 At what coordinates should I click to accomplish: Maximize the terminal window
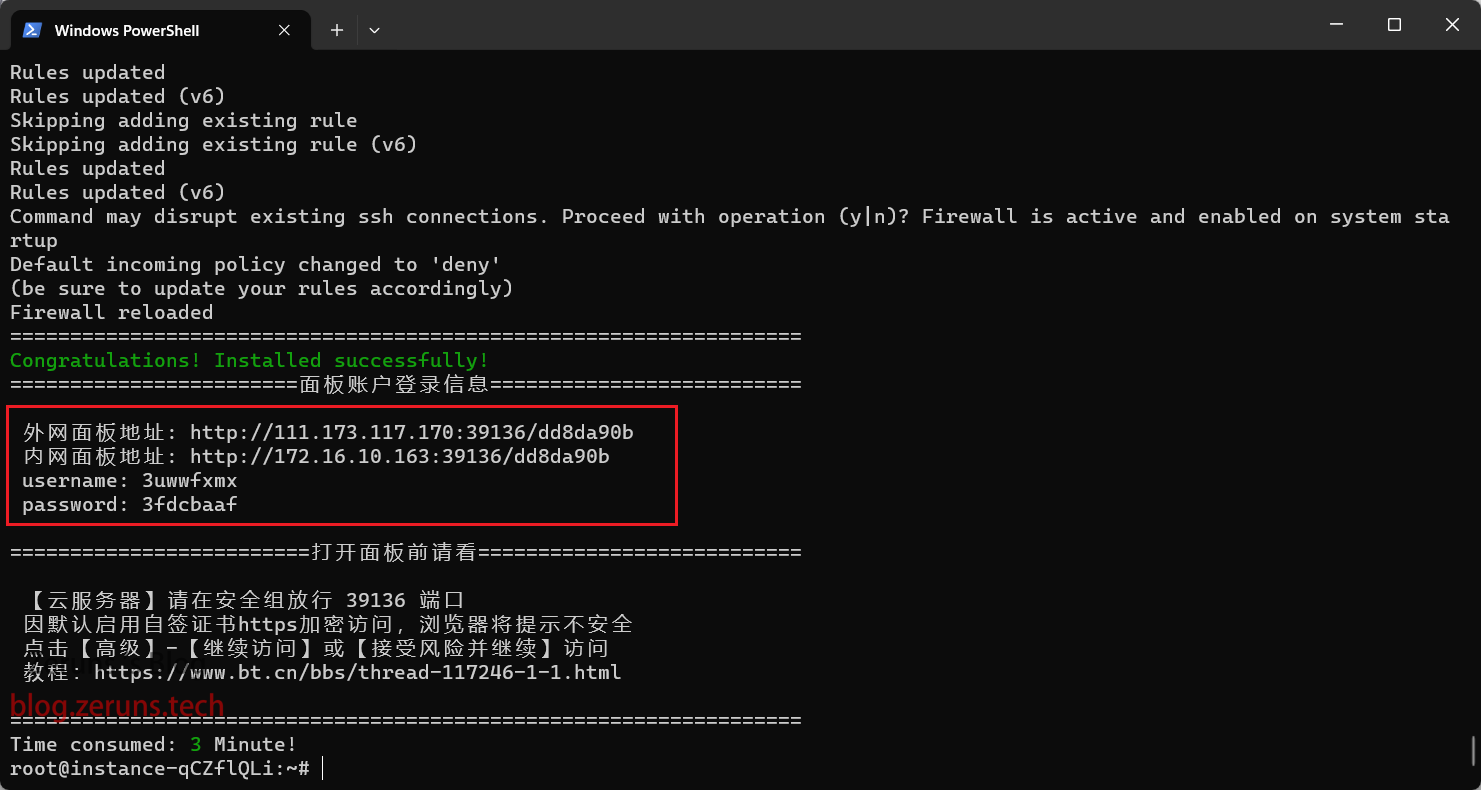pos(1394,24)
